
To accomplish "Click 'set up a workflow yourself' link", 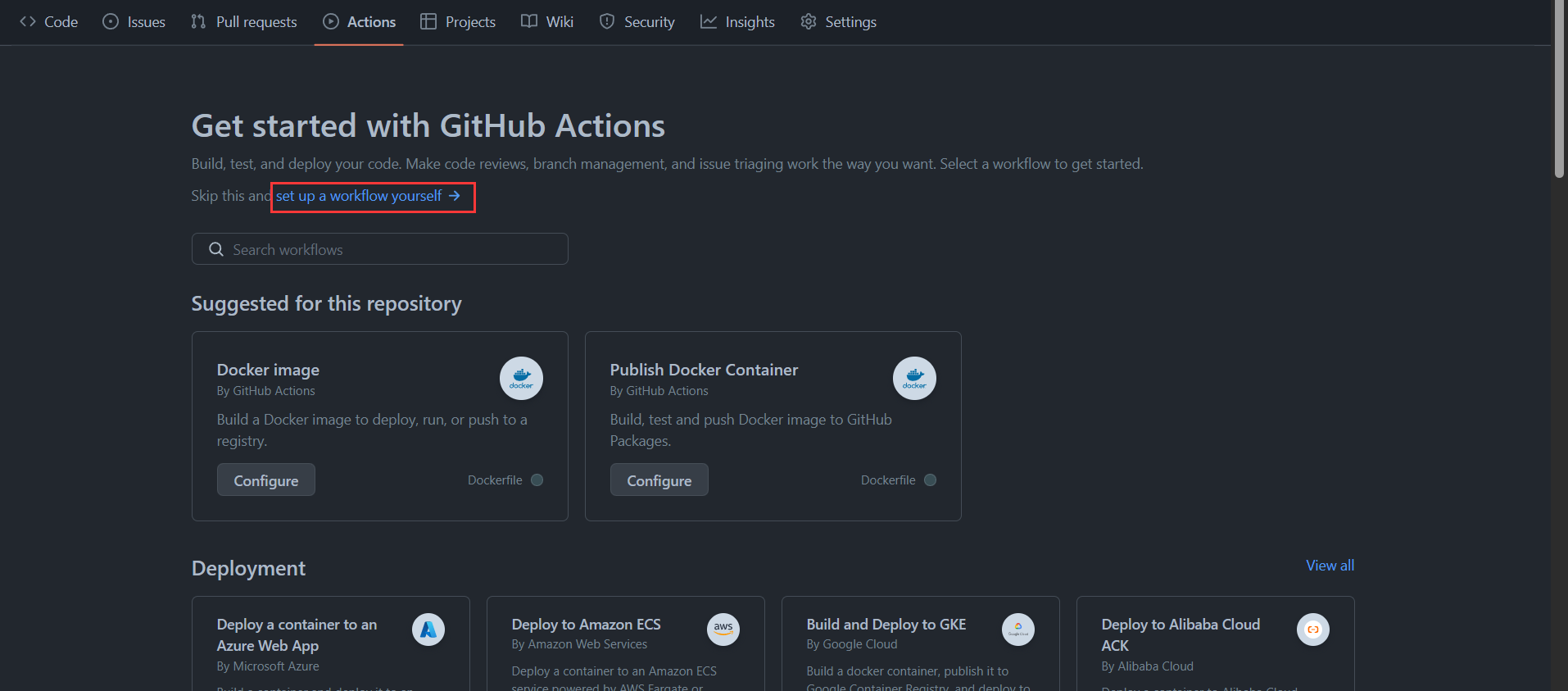I will [368, 196].
